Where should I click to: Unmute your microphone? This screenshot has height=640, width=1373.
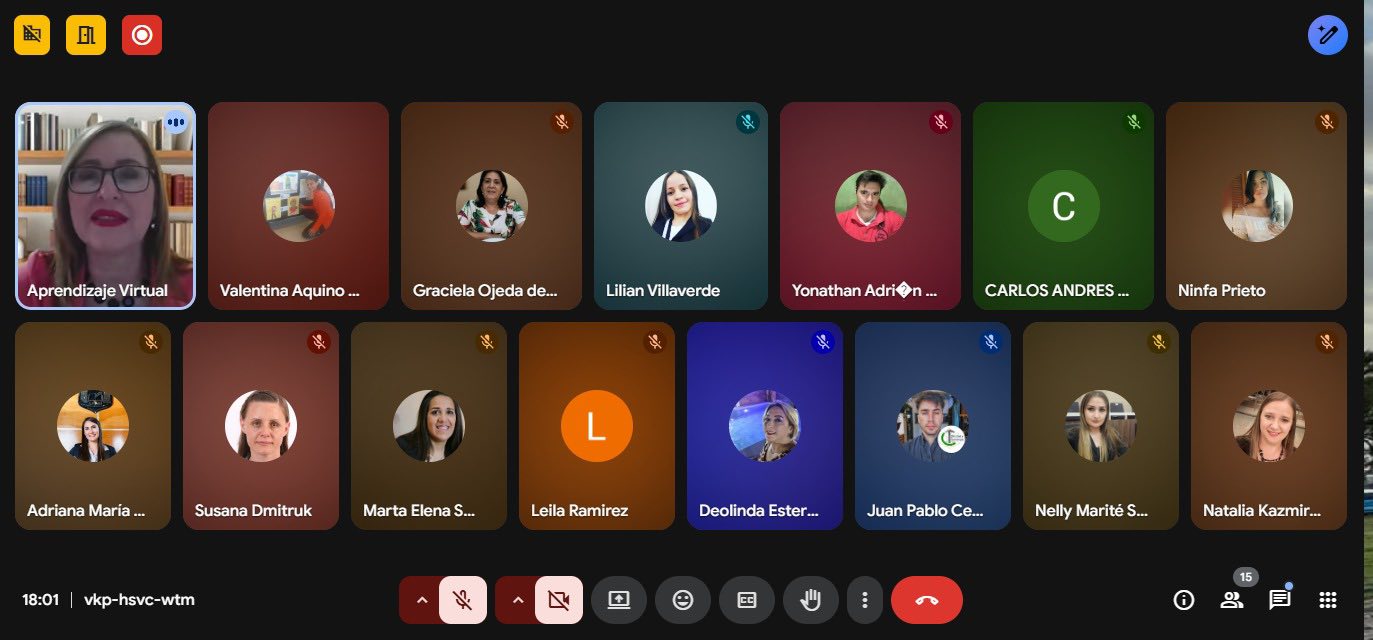462,600
